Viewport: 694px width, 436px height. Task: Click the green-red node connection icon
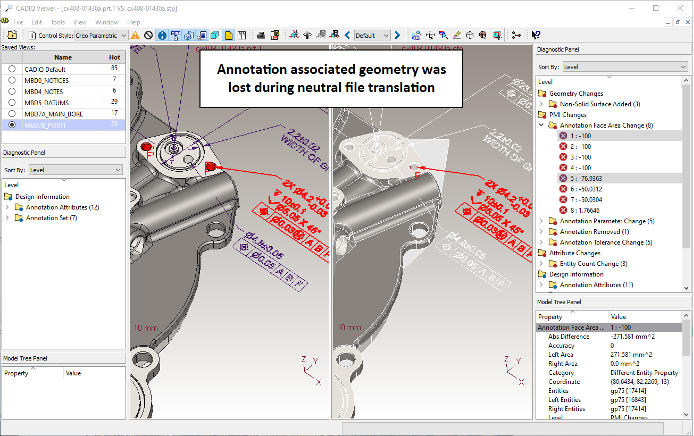point(516,35)
